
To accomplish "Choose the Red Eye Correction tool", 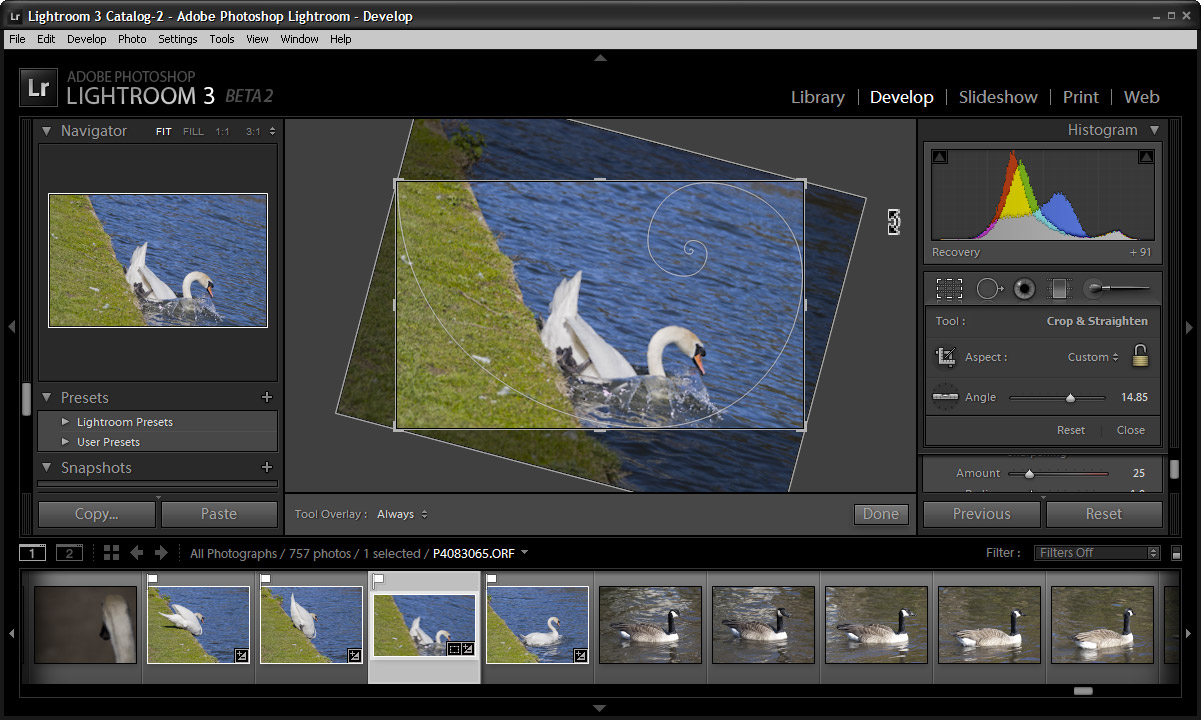I will click(1024, 289).
